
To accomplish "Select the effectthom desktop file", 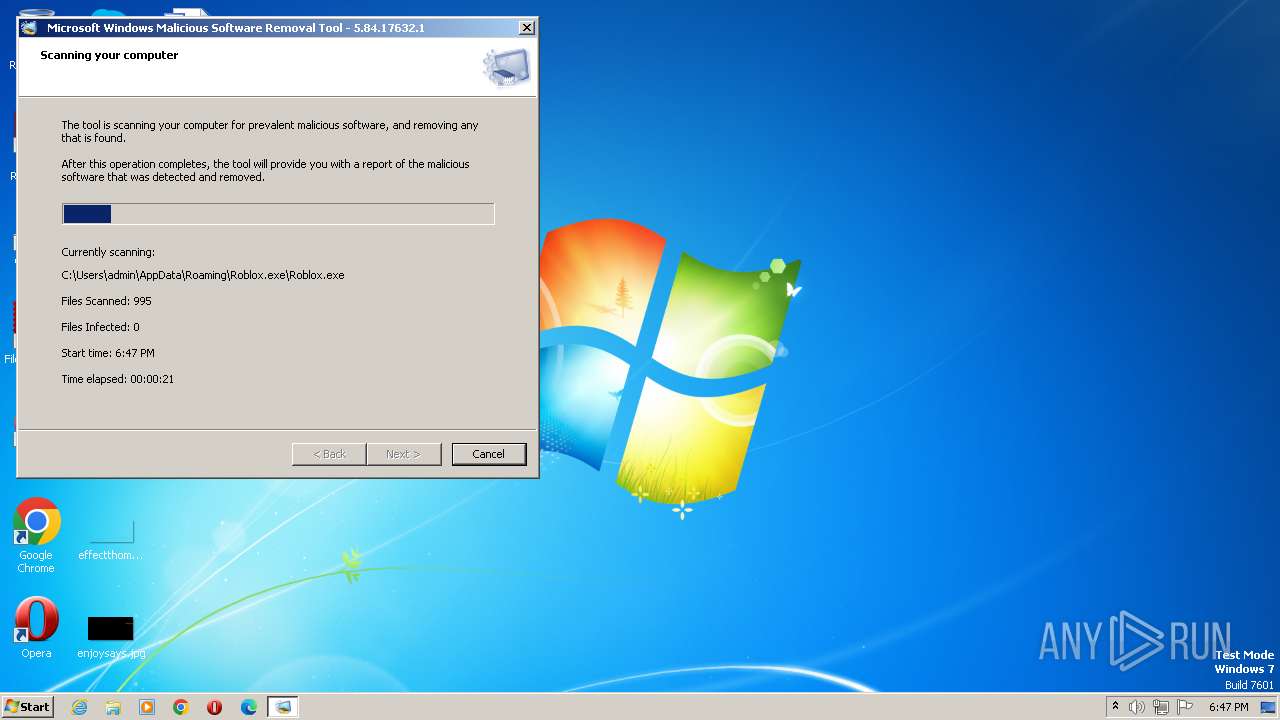I will tap(110, 539).
